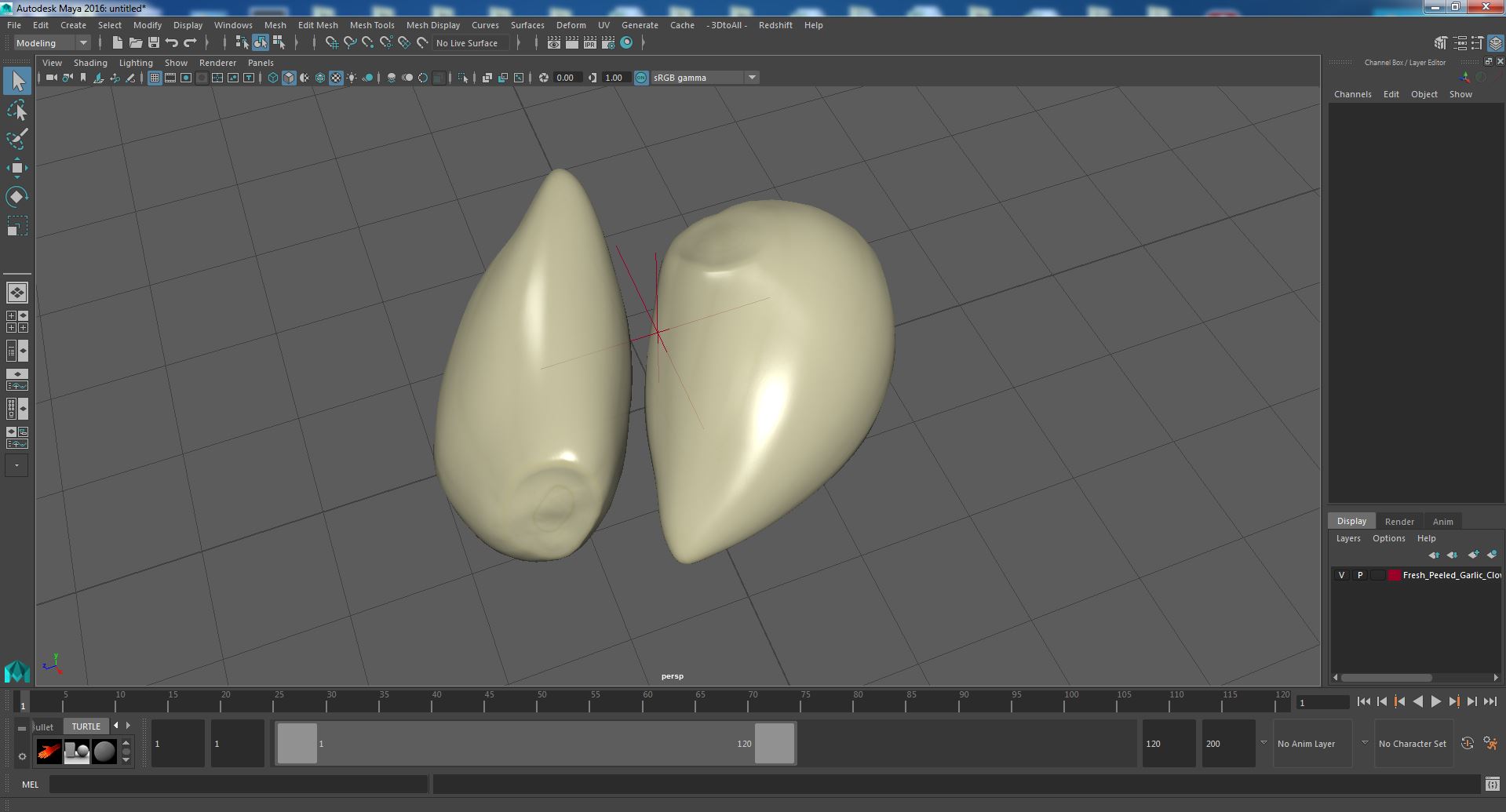The image size is (1506, 812).
Task: Switch viewport to smooth shade all
Action: click(289, 78)
